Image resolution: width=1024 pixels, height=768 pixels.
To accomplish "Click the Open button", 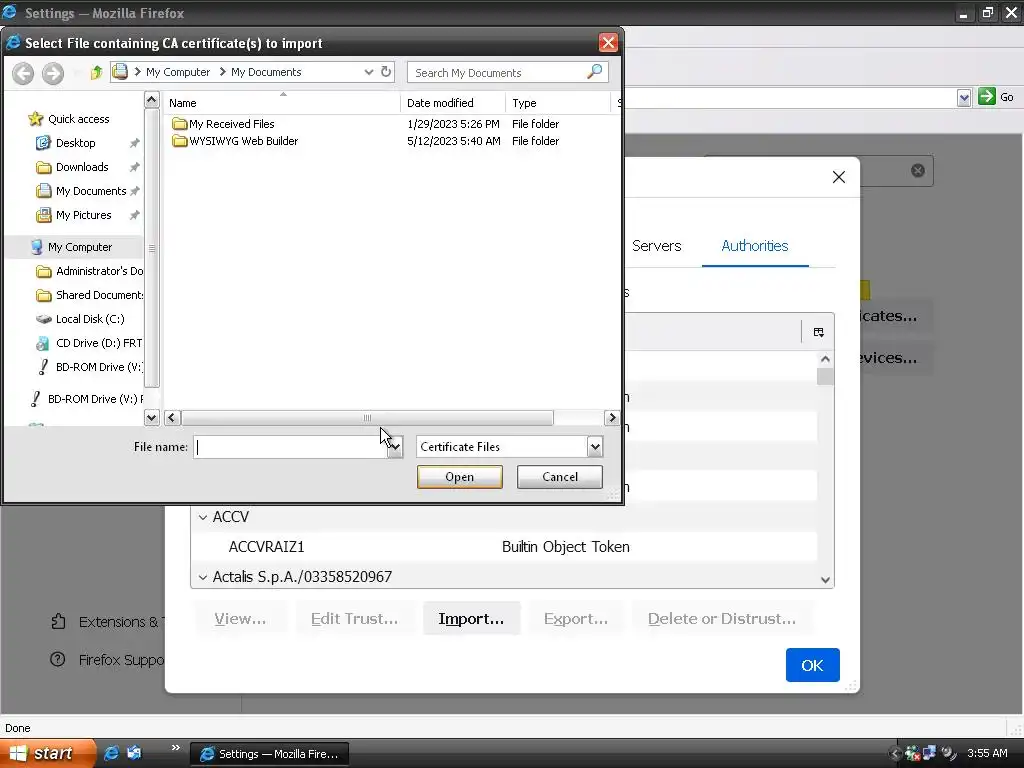I will pyautogui.click(x=460, y=477).
